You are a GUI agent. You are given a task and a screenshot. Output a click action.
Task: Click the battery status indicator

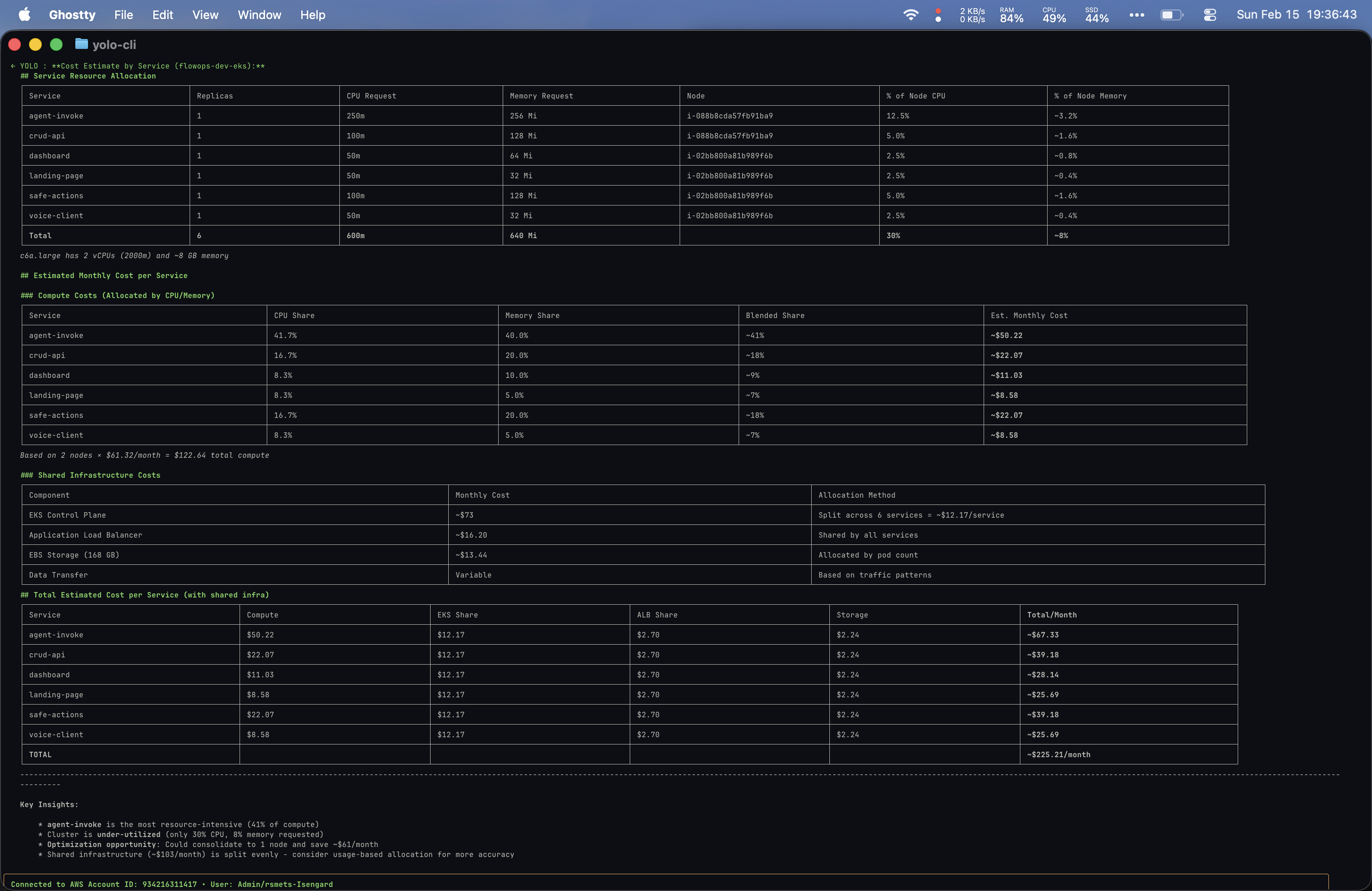click(x=1172, y=15)
